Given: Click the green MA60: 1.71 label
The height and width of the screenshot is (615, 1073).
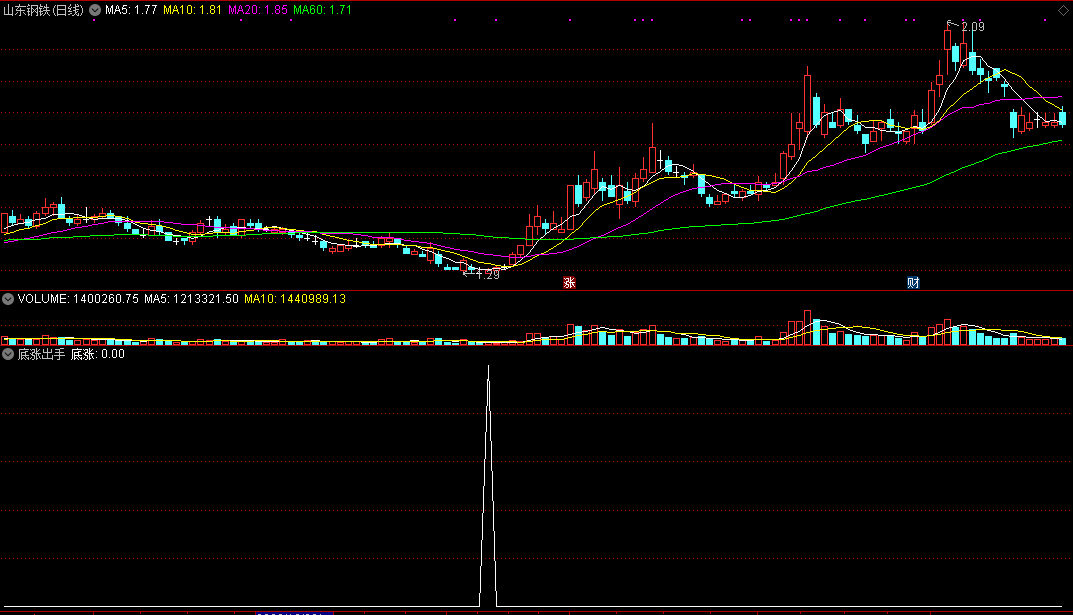Looking at the screenshot, I should click(x=322, y=10).
